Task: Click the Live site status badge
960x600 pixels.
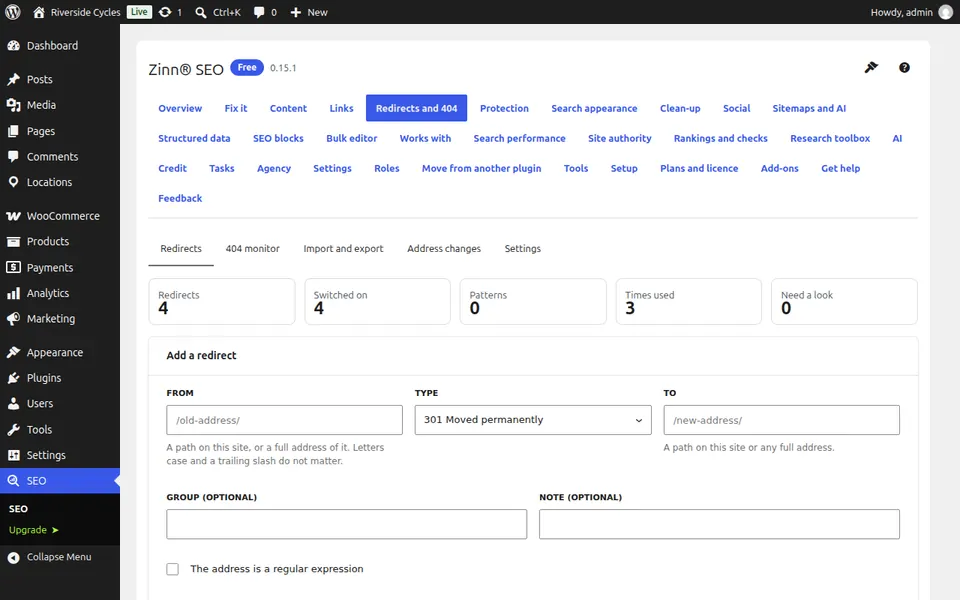Action: pos(139,12)
